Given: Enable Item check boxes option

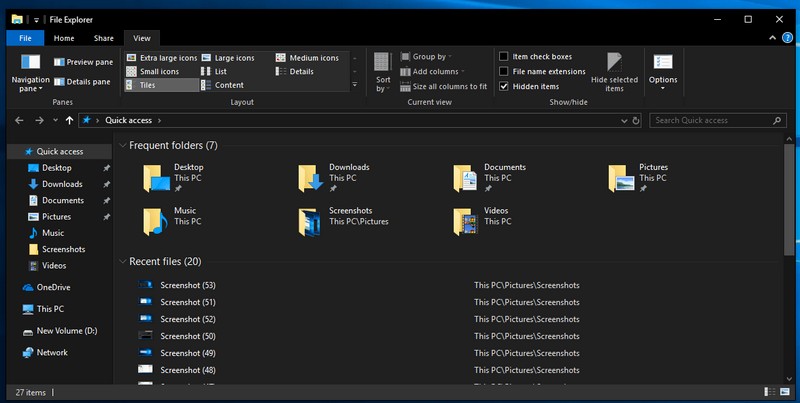Looking at the screenshot, I should pyautogui.click(x=505, y=57).
